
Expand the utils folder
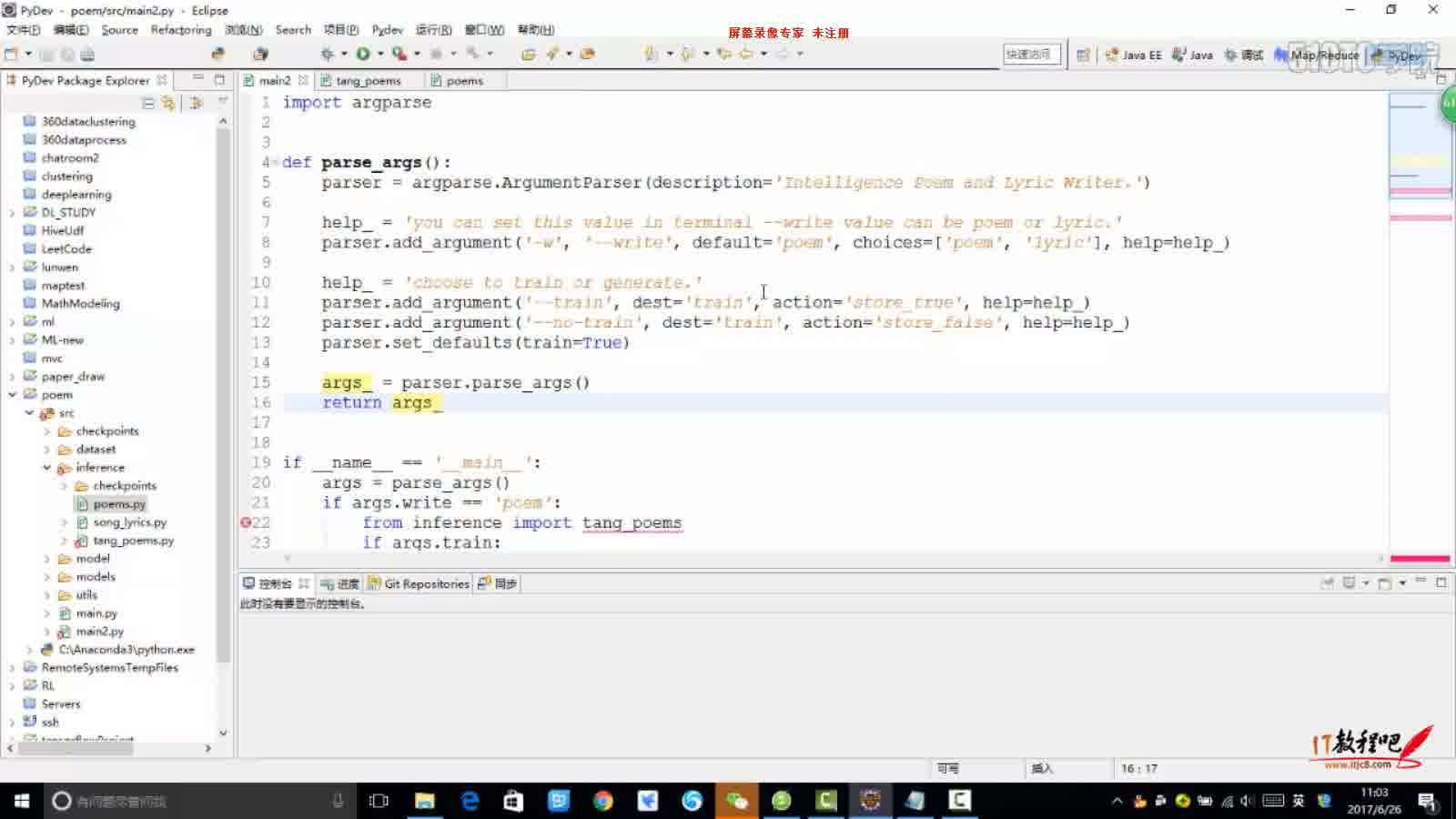tap(46, 595)
